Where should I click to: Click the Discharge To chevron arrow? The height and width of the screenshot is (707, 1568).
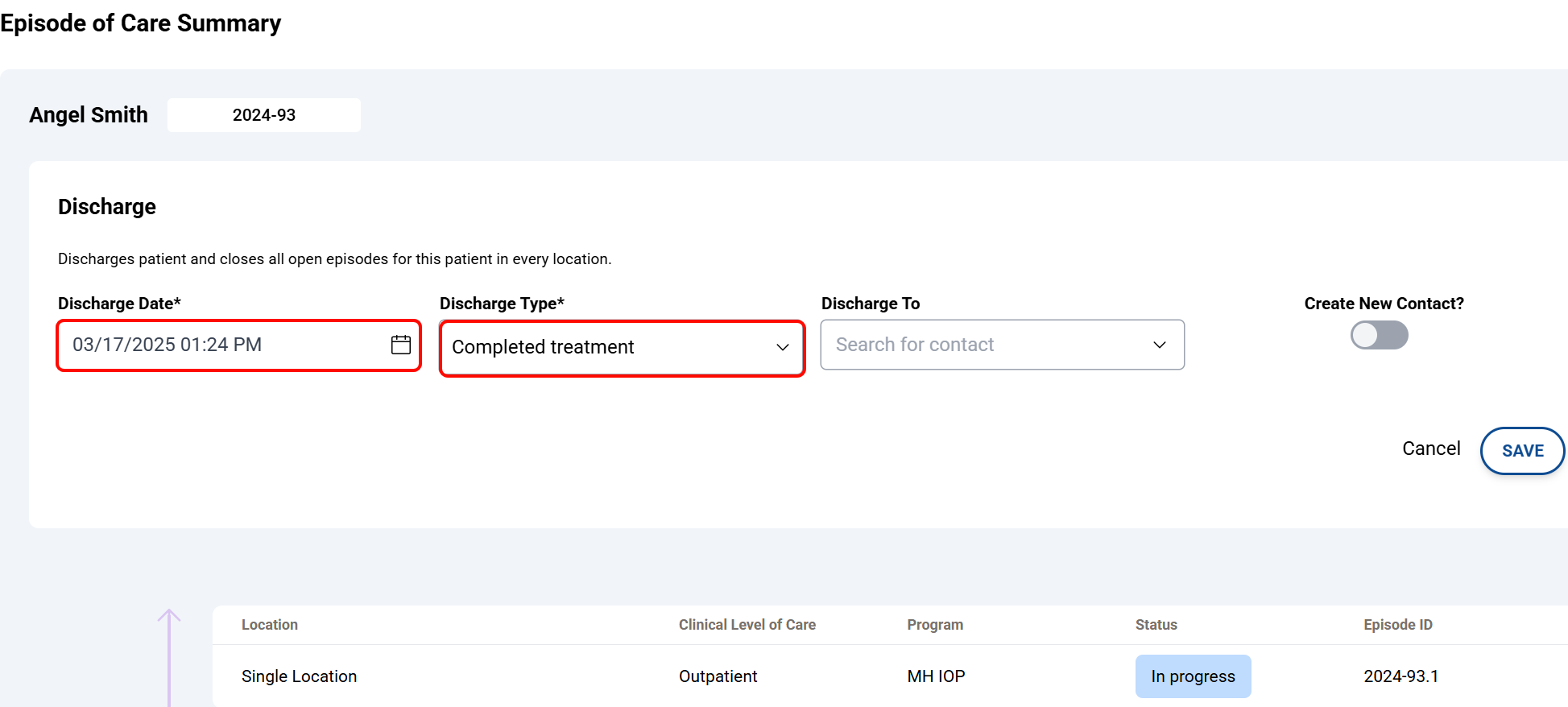coord(1159,345)
